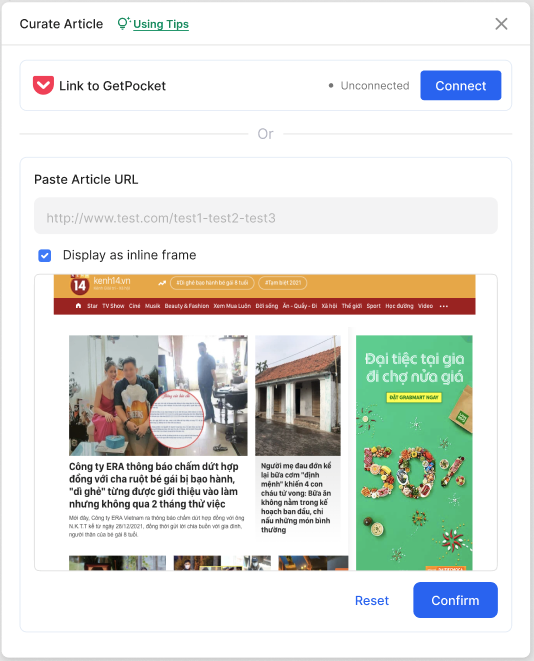Viewport: 534px width, 661px height.
Task: Click the home icon in preview navbar
Action: (78, 306)
